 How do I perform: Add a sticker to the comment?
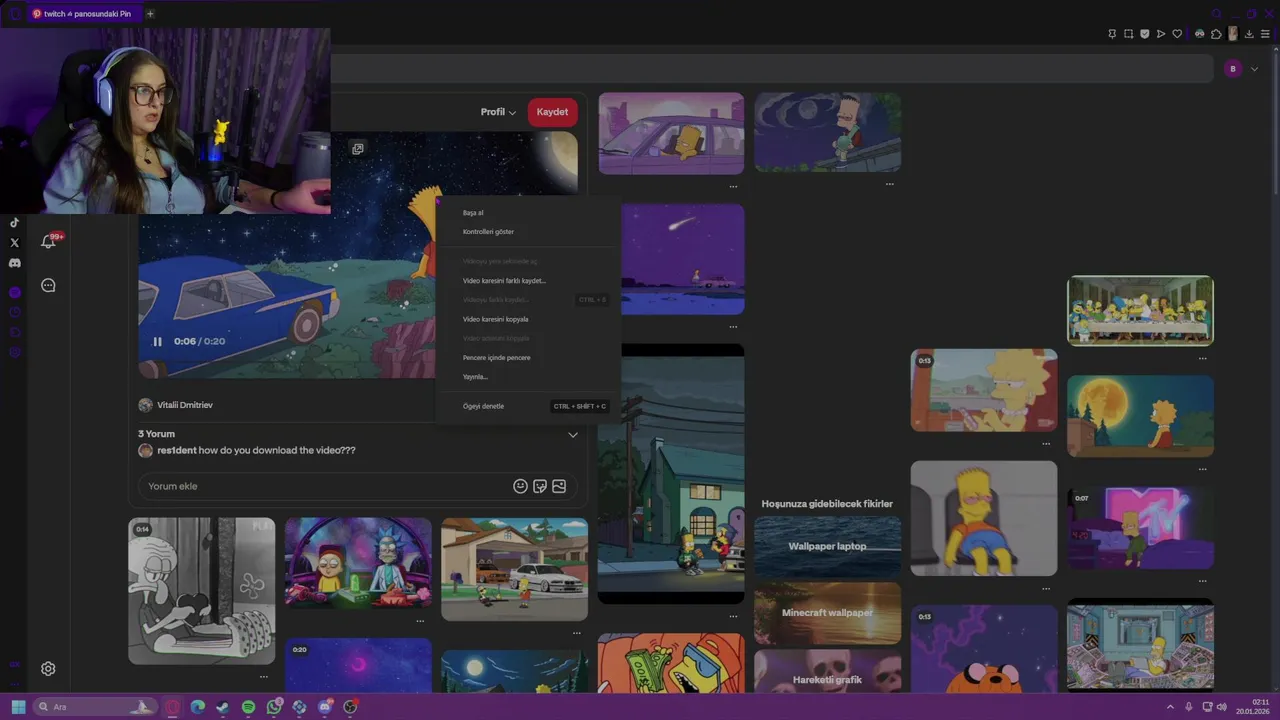(x=540, y=486)
